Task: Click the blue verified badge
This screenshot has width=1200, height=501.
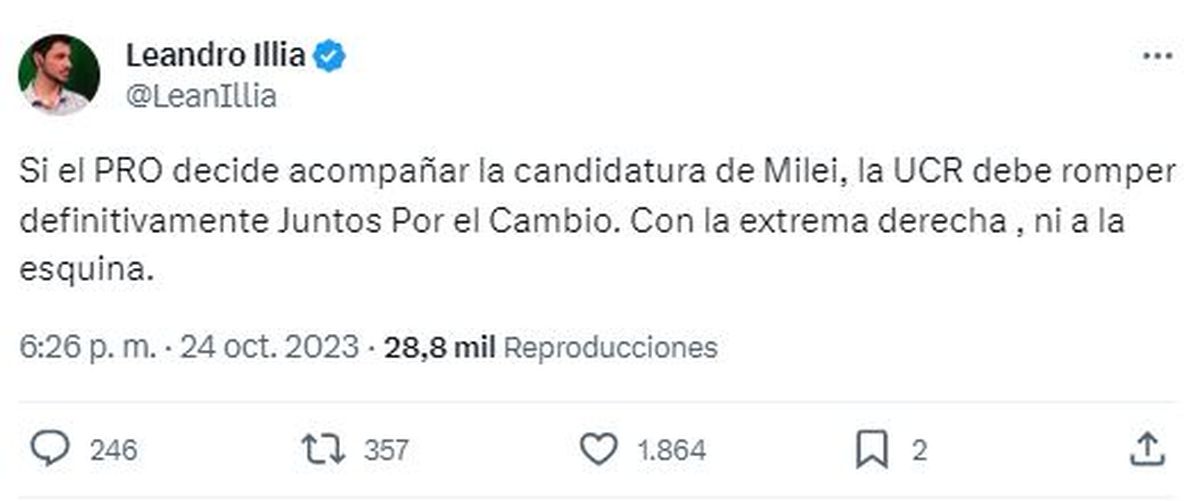Action: coord(330,56)
